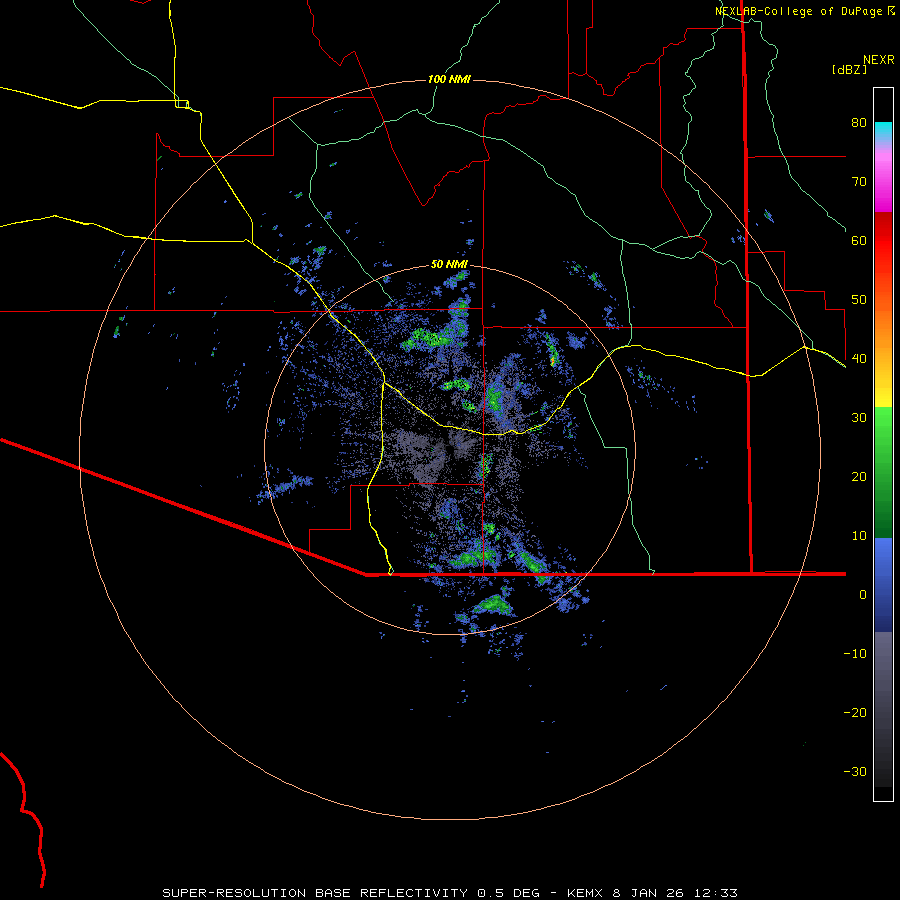Click the -20 value on the color scale
This screenshot has height=900, width=900.
[x=855, y=713]
